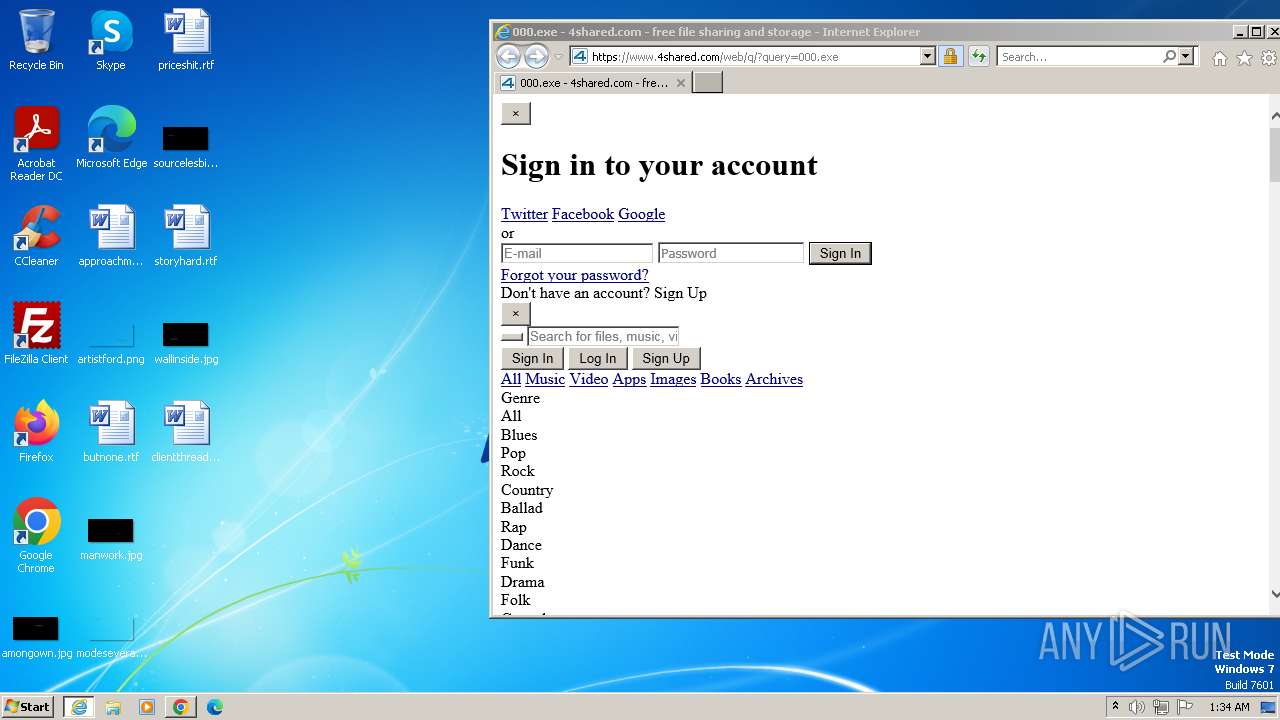The height and width of the screenshot is (720, 1280).
Task: Select the All category link
Action: (511, 379)
